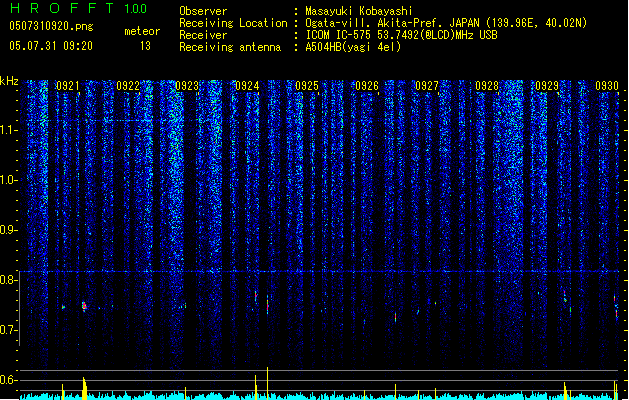Click the 0925 time marker

[x=307, y=86]
